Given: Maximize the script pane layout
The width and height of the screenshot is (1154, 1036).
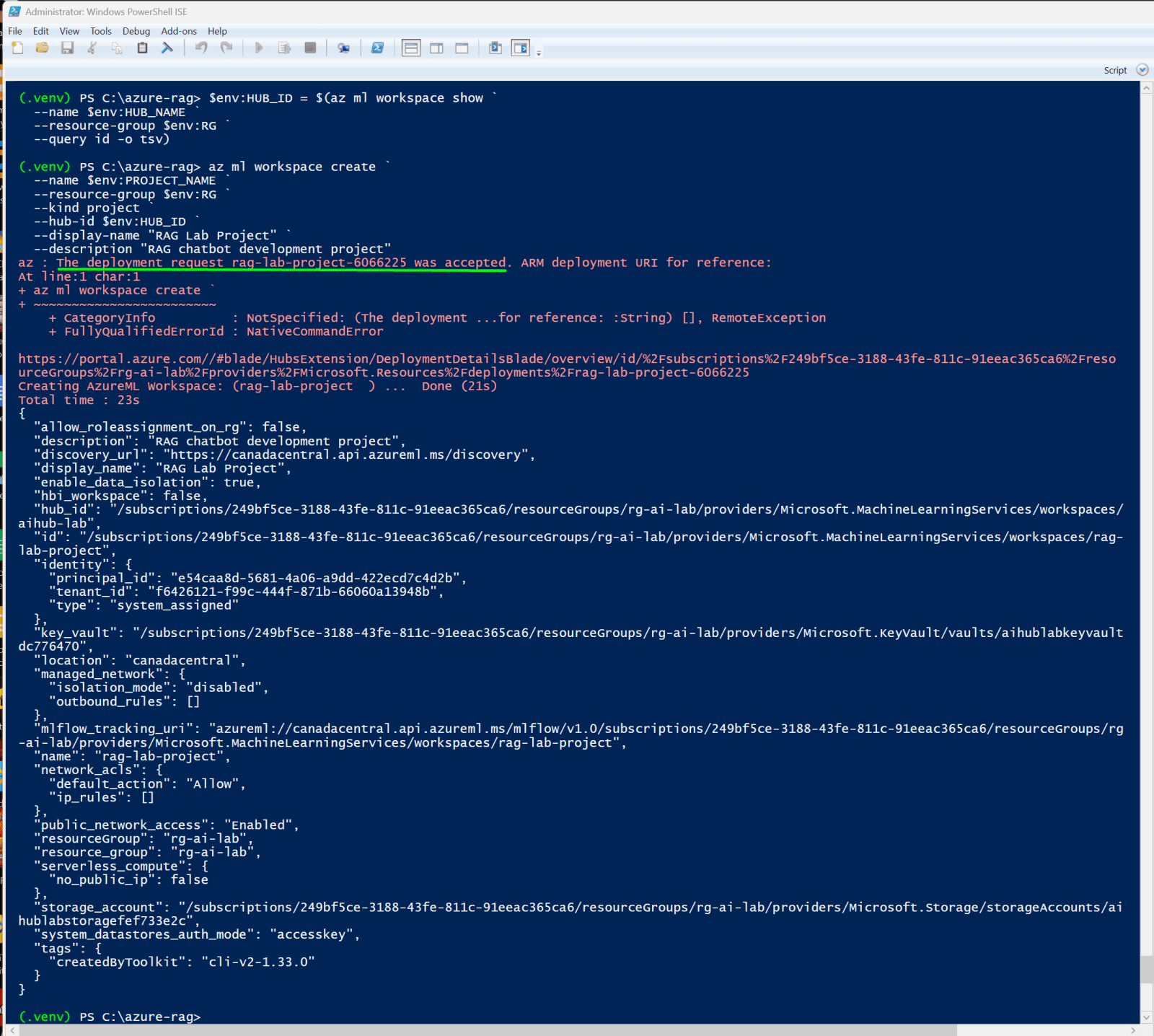Looking at the screenshot, I should 462,48.
